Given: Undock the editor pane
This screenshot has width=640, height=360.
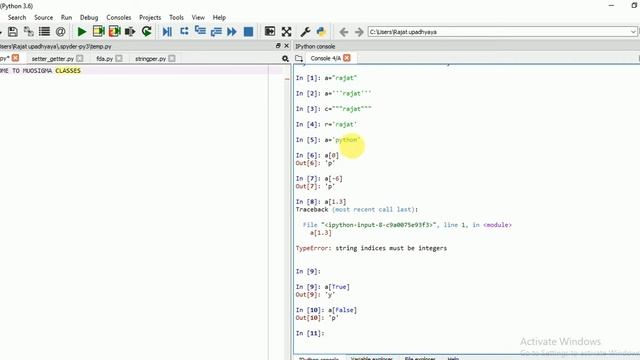Looking at the screenshot, I should 278,46.
